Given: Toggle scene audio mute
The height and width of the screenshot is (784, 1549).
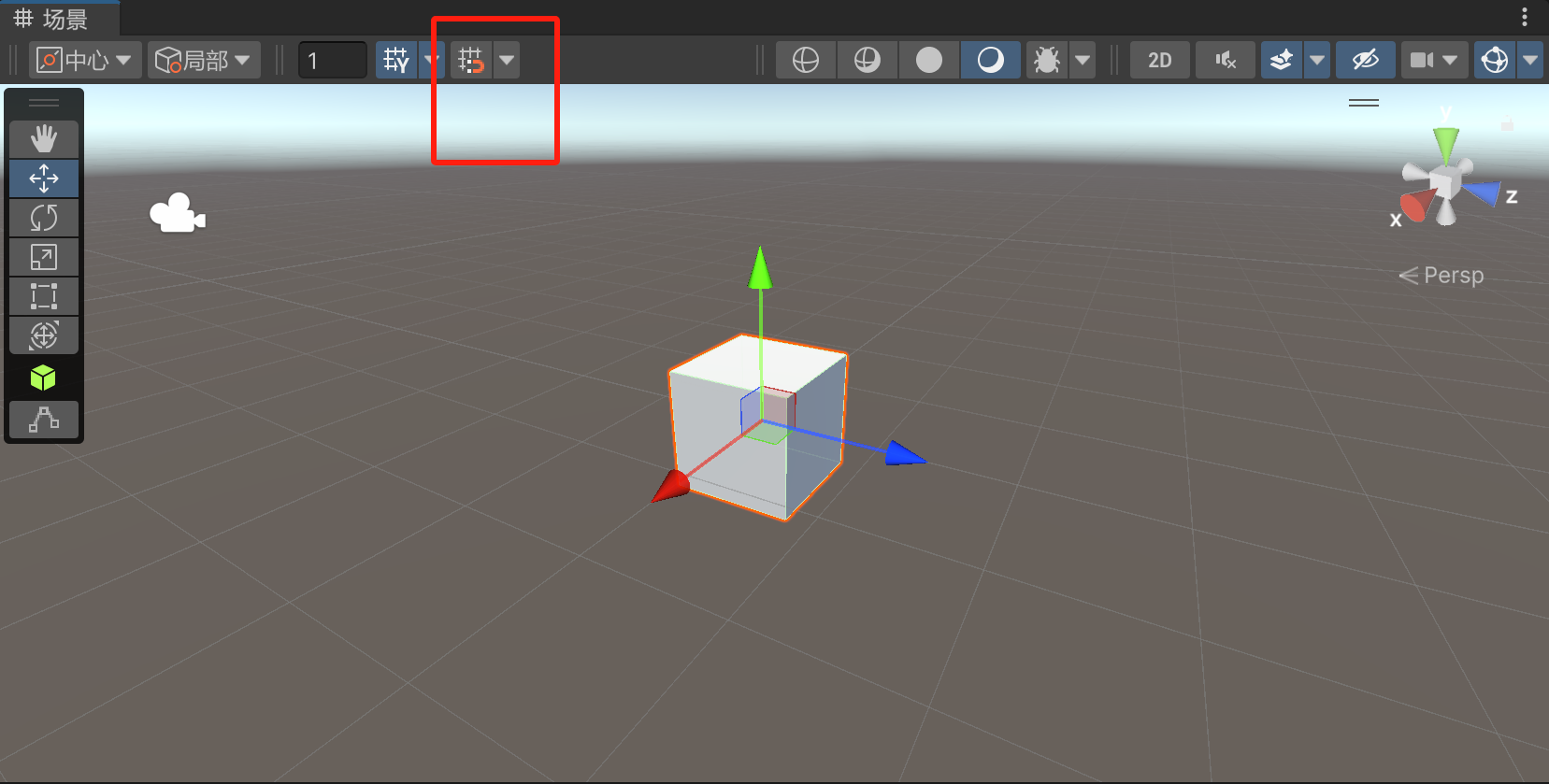Looking at the screenshot, I should [x=1226, y=60].
